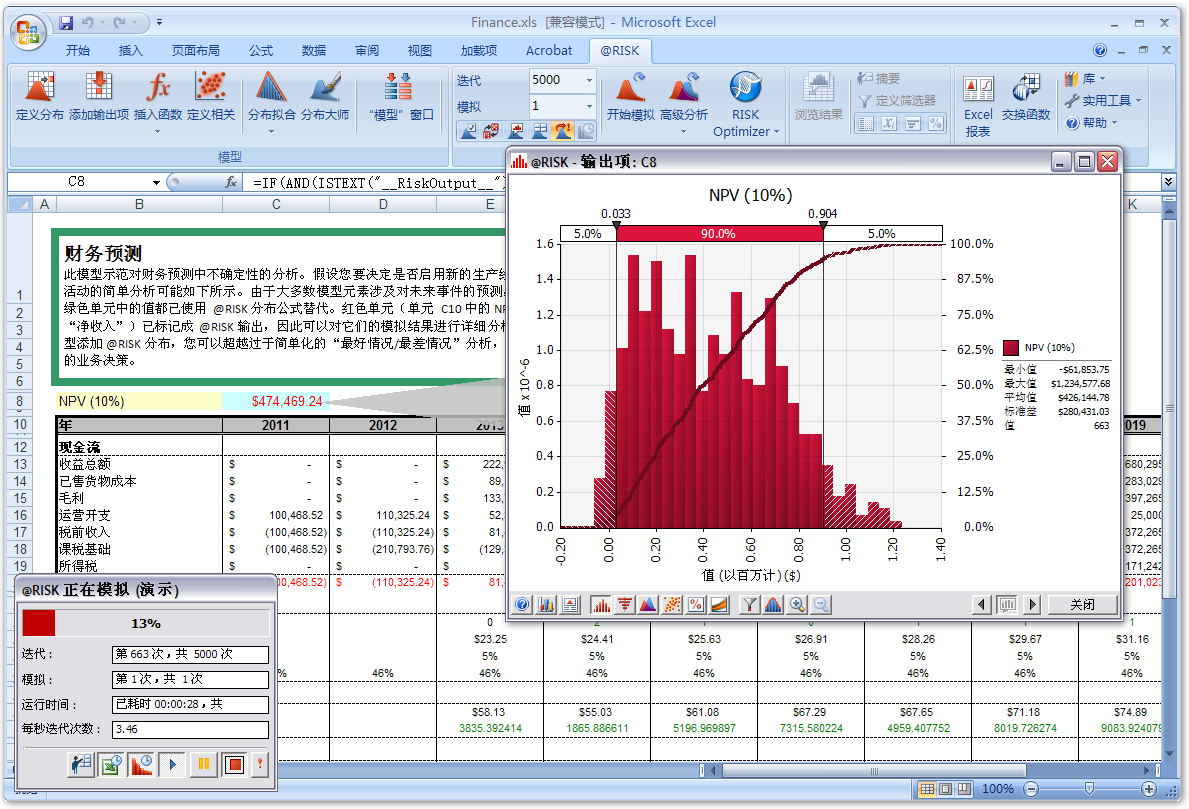Viewport: 1189px width, 809px height.
Task: Click 定义相关 (Define Correlations) icon
Action: coord(211,86)
